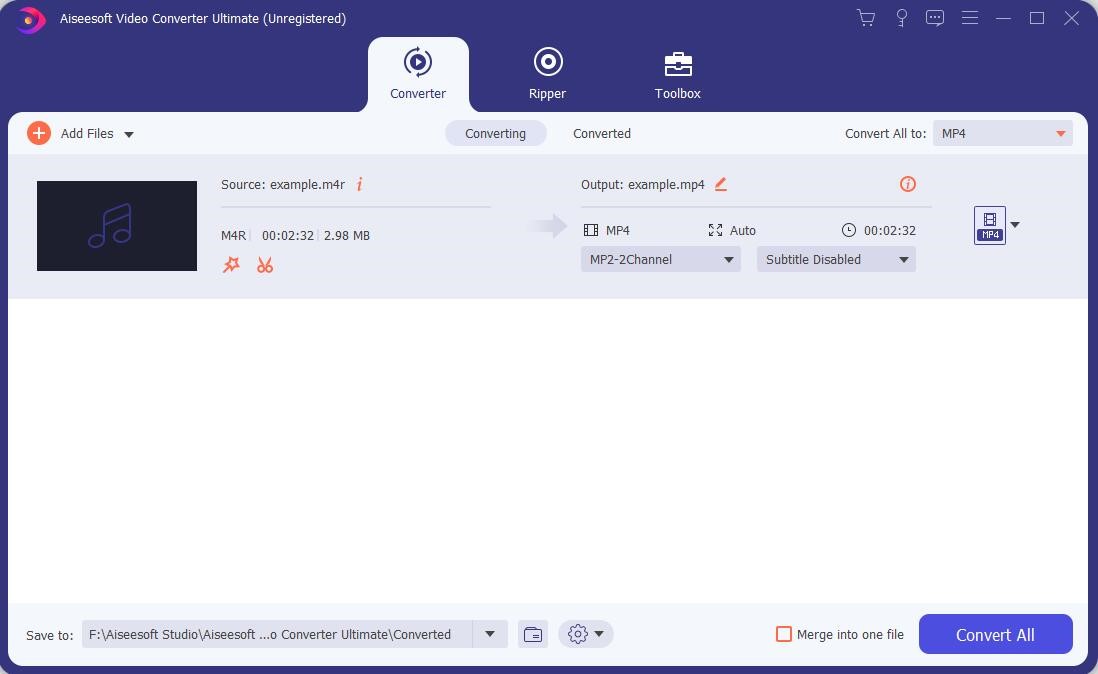
Task: Show source info for example.m4r
Action: [x=359, y=184]
